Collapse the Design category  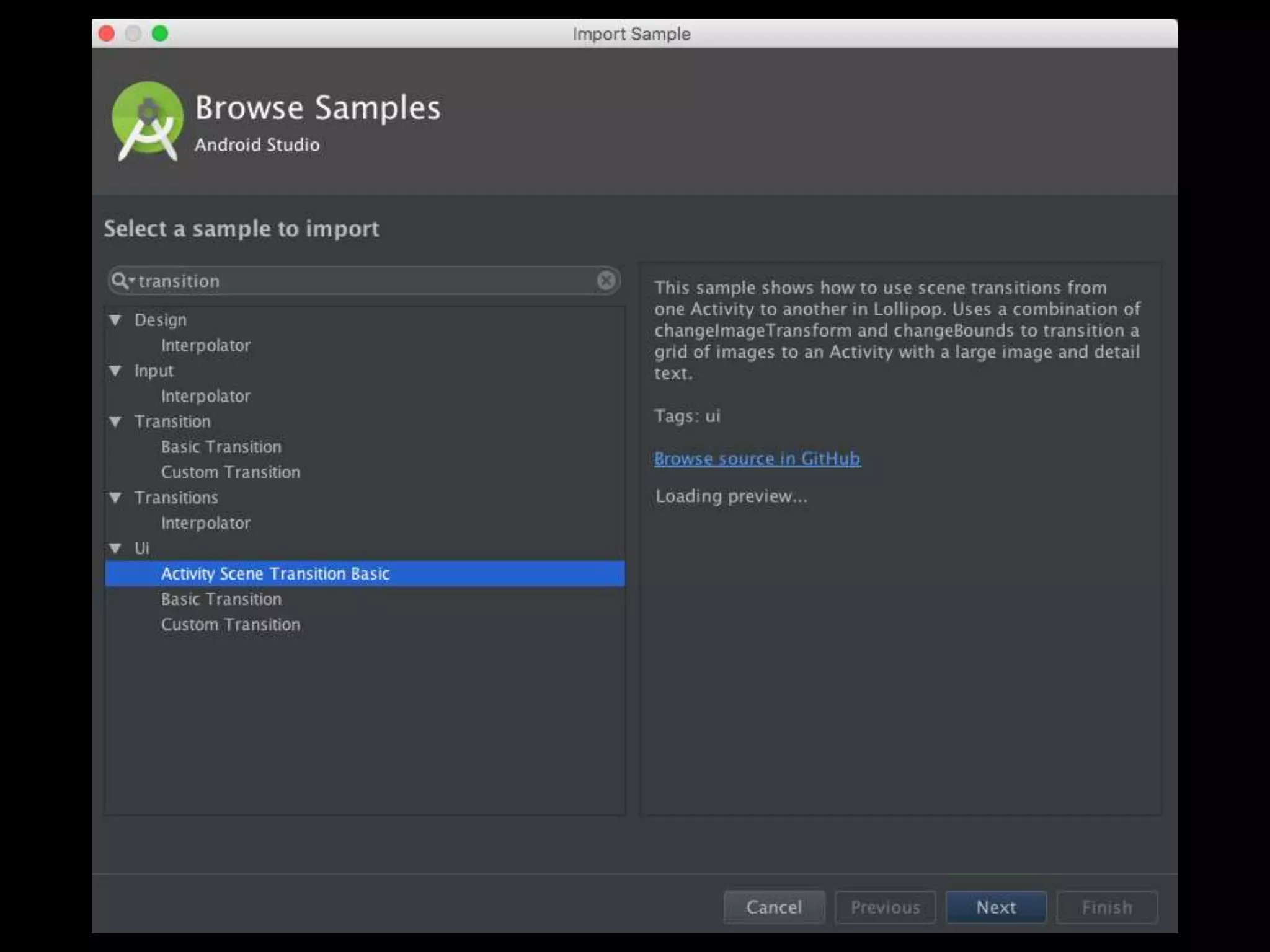tap(115, 320)
